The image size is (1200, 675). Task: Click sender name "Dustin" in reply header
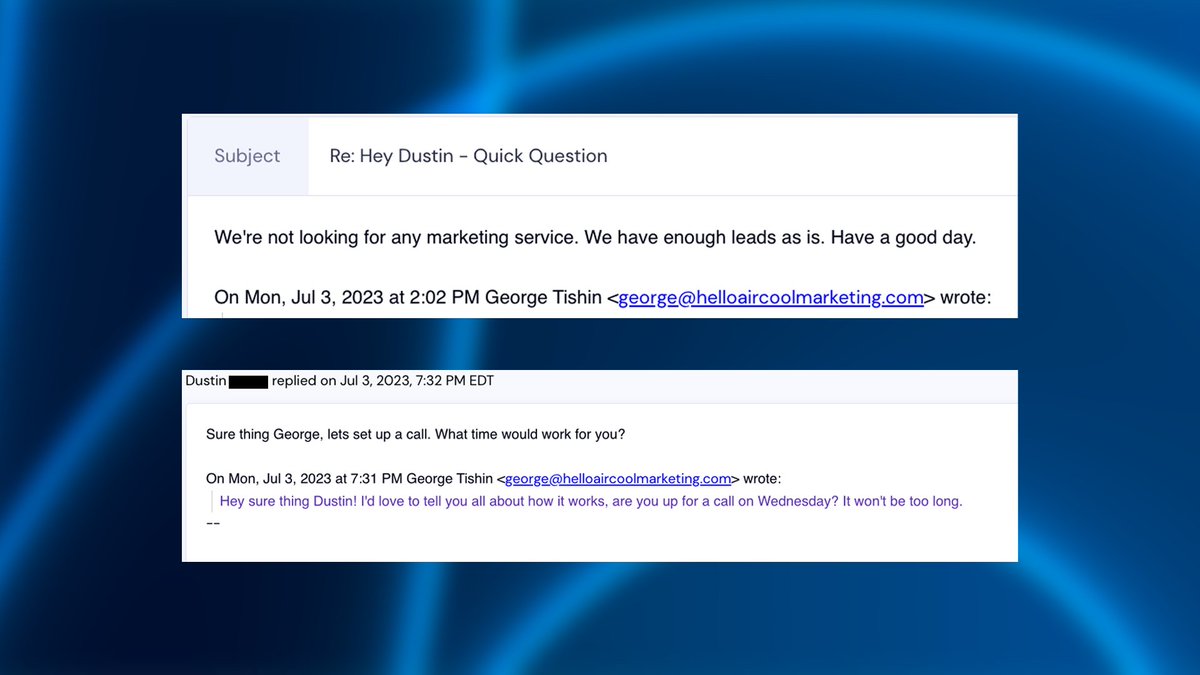[x=206, y=381]
